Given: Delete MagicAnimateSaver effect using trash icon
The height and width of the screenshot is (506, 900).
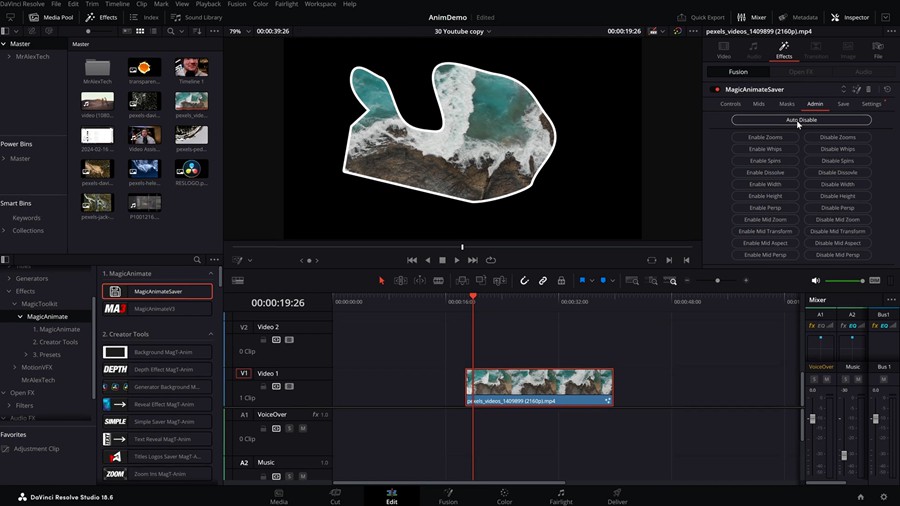Looking at the screenshot, I should (868, 89).
